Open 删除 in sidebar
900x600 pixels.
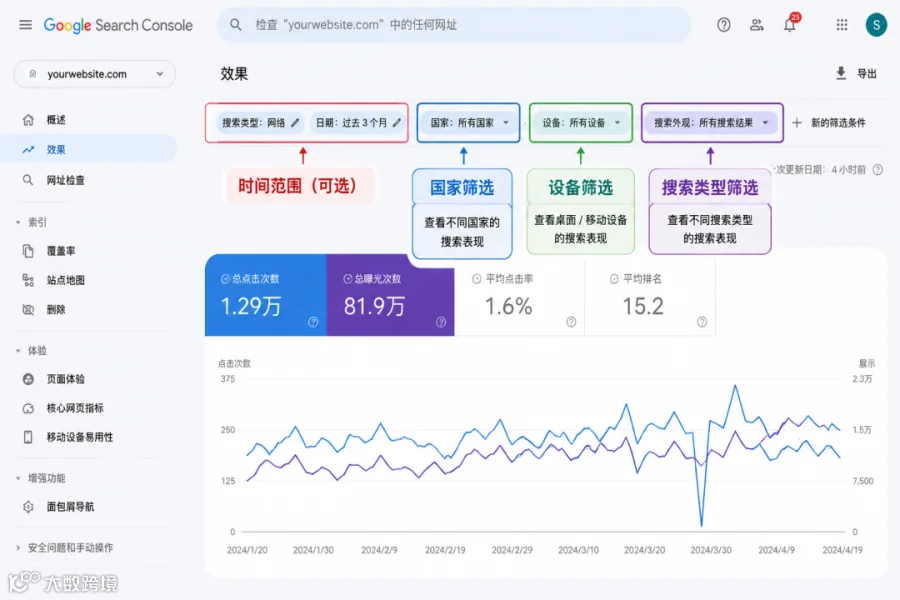click(56, 309)
